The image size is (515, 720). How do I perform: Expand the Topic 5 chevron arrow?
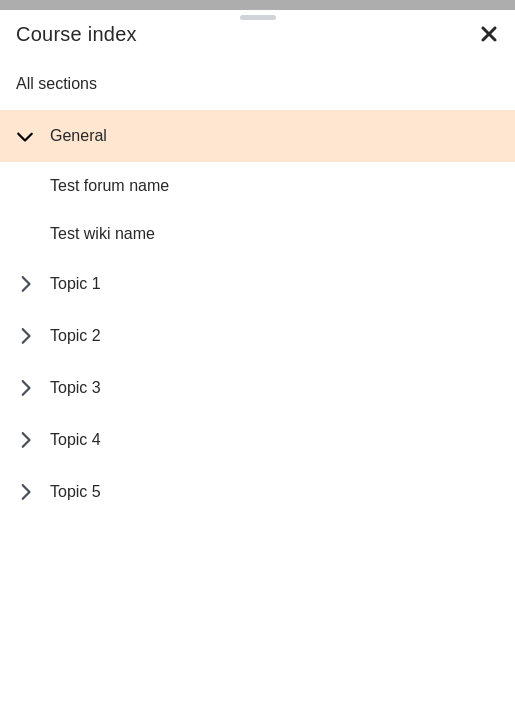click(26, 491)
